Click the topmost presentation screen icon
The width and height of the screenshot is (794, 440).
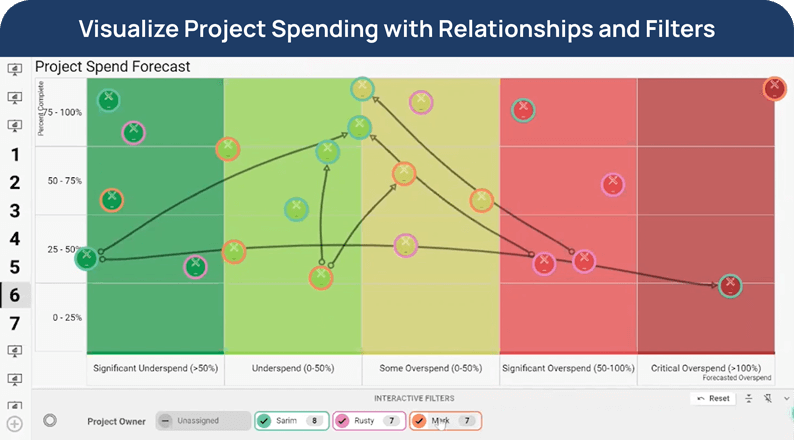tap(14, 70)
